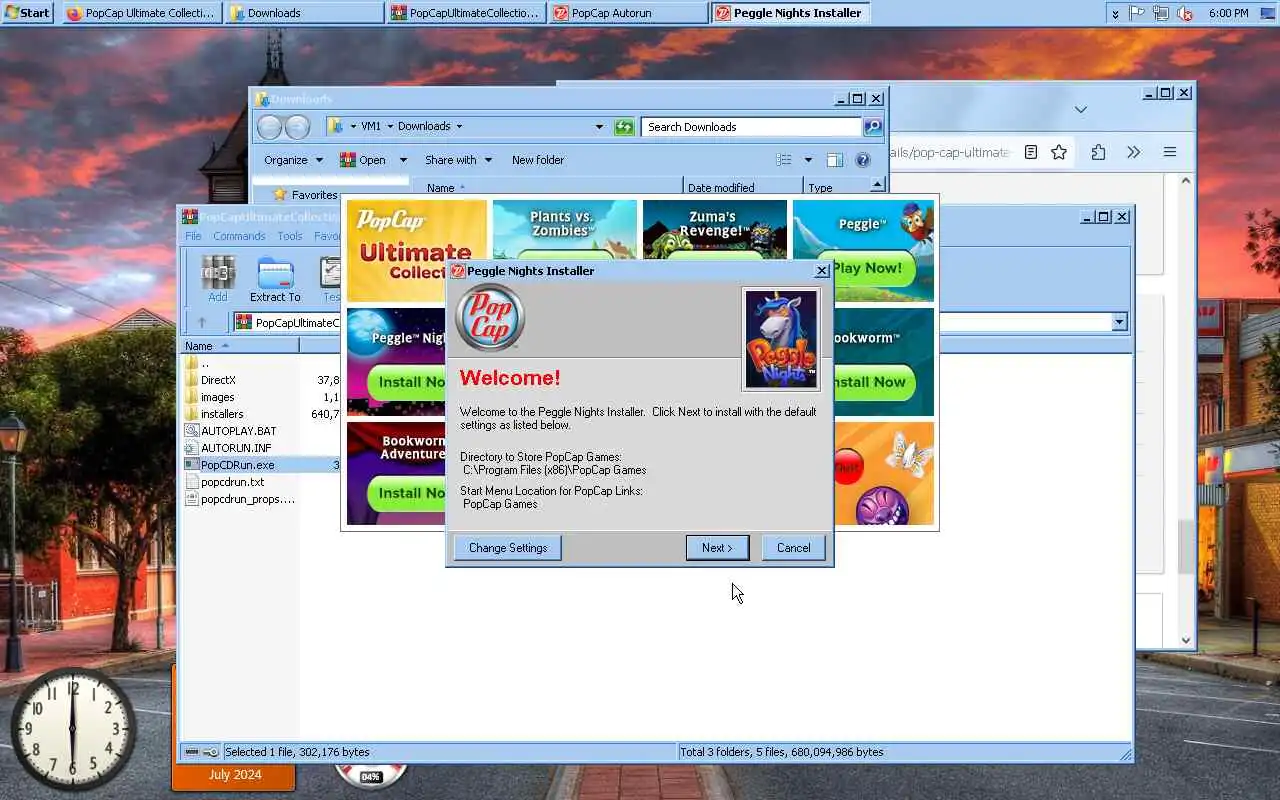Sort Downloads by the Date modified column

point(744,188)
